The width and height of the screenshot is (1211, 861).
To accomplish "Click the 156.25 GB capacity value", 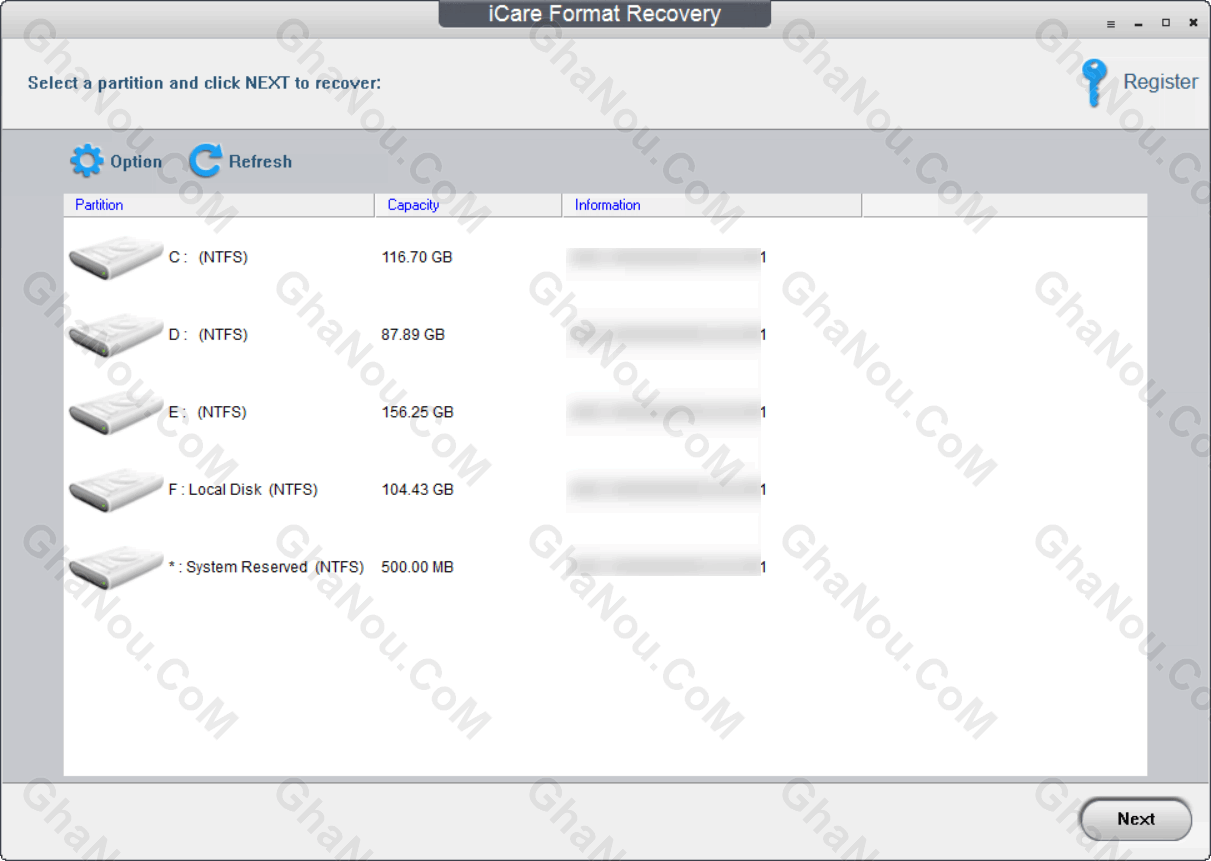I will 418,412.
